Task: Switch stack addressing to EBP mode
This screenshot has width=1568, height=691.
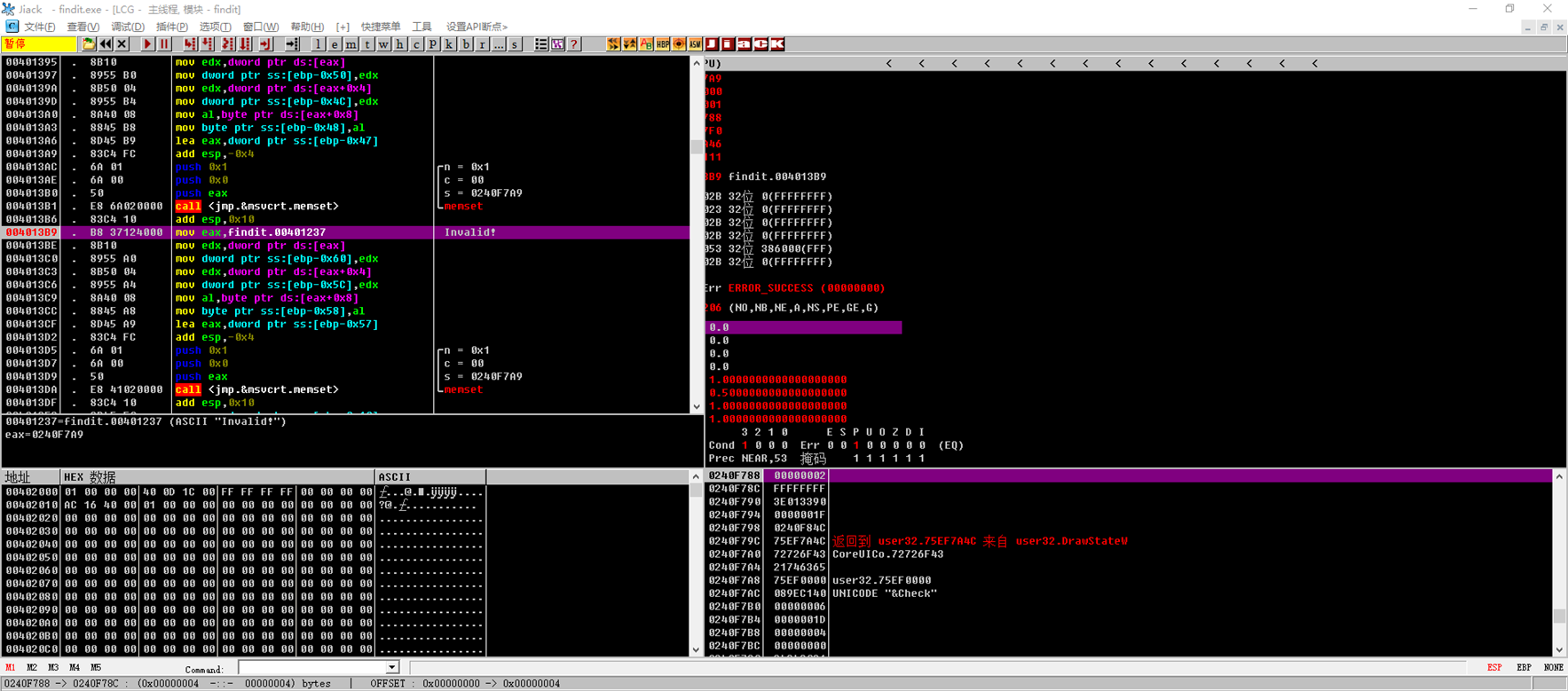Action: click(x=1524, y=667)
